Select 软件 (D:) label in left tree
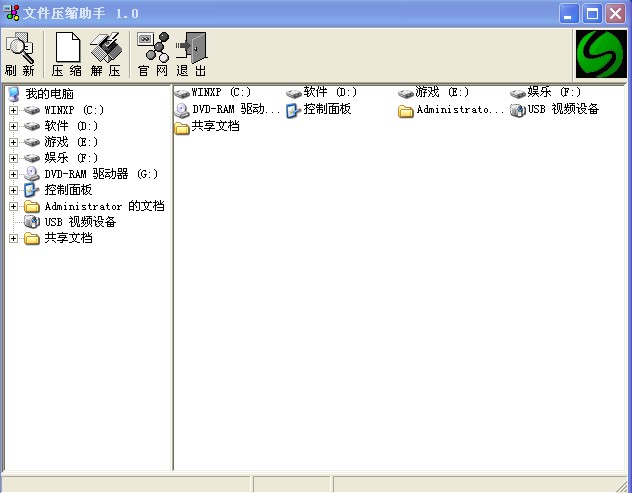This screenshot has height=493, width=632. pos(71,126)
